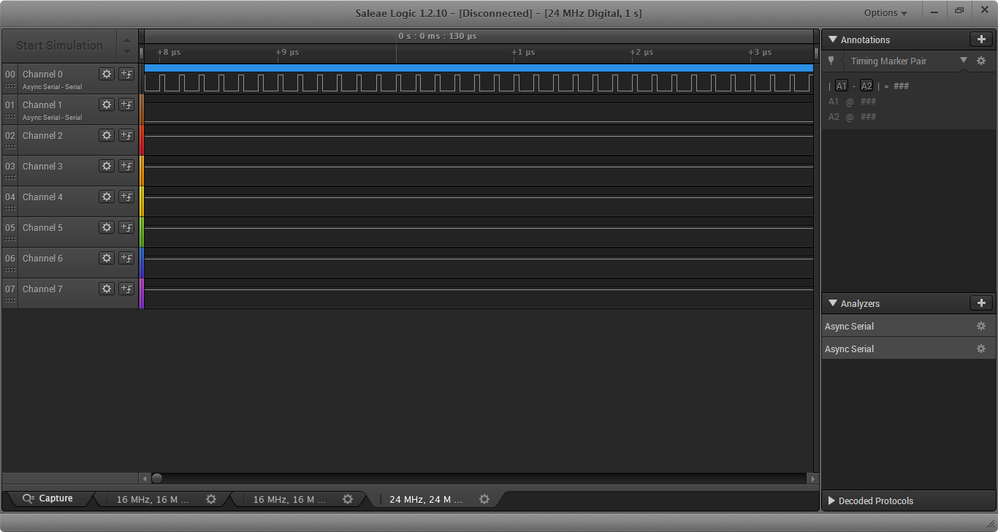Click the +9 µs time ruler mark
This screenshot has width=998, height=532.
coord(287,52)
